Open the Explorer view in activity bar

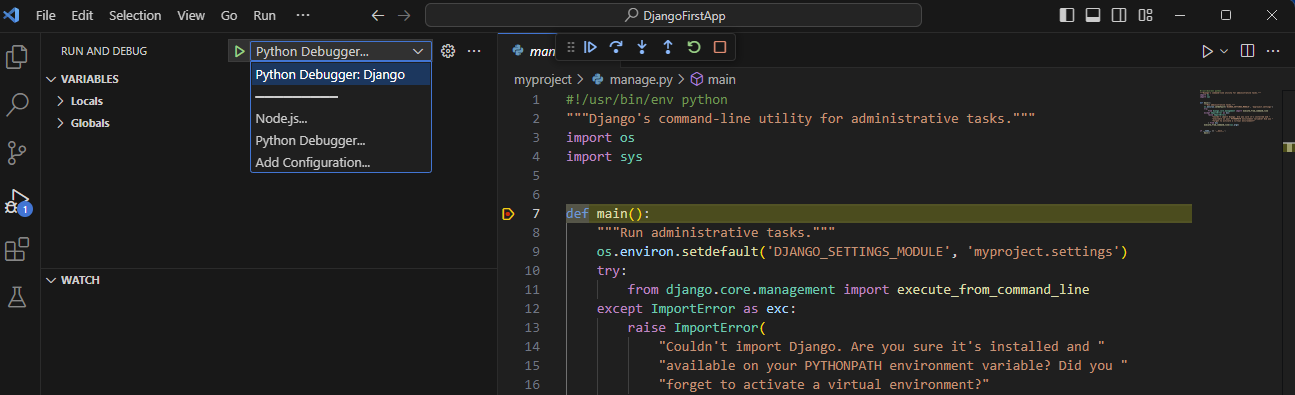coord(17,57)
